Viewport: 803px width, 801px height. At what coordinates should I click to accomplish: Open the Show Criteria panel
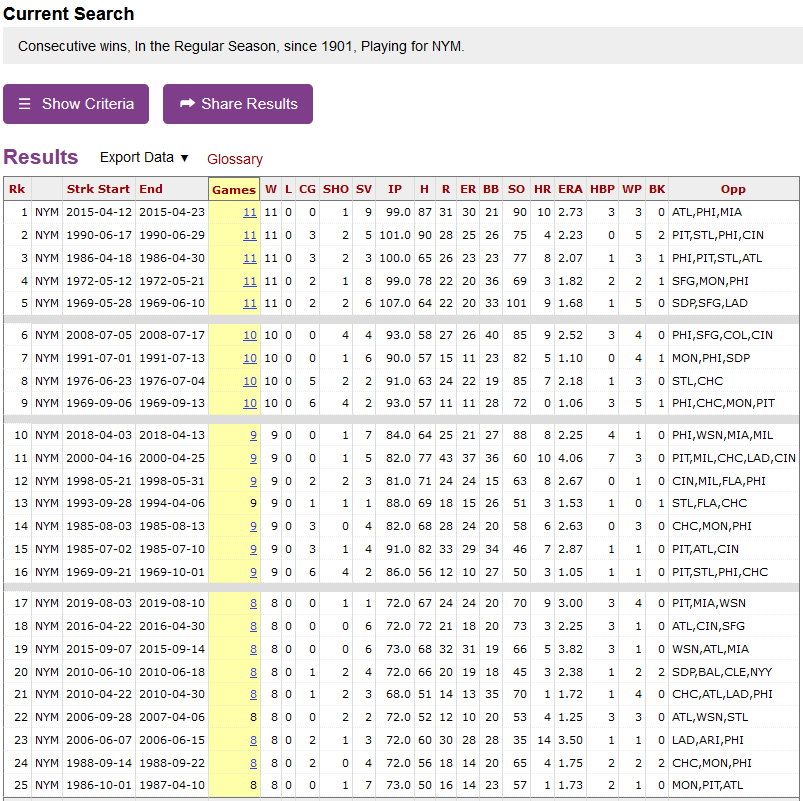(76, 104)
